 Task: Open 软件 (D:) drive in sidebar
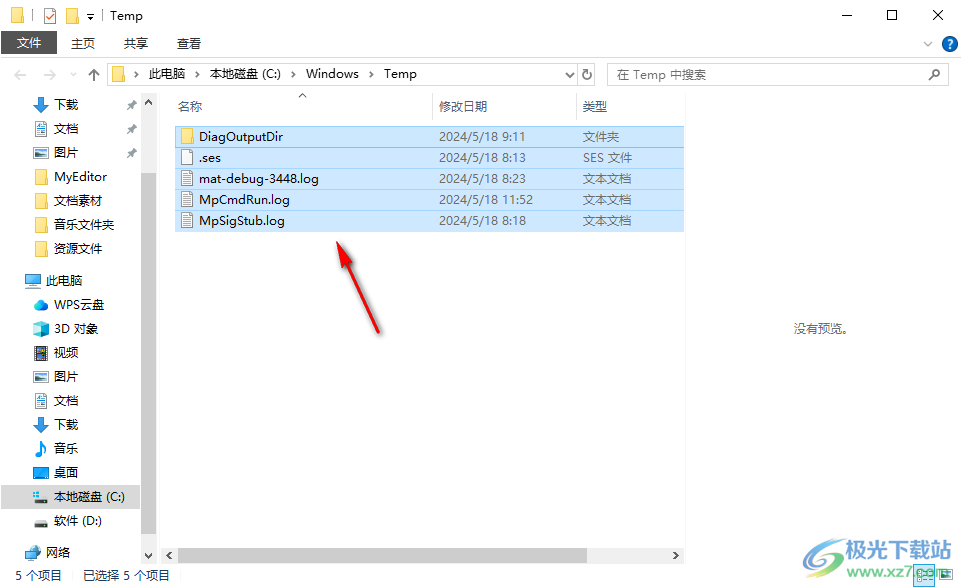click(x=77, y=521)
